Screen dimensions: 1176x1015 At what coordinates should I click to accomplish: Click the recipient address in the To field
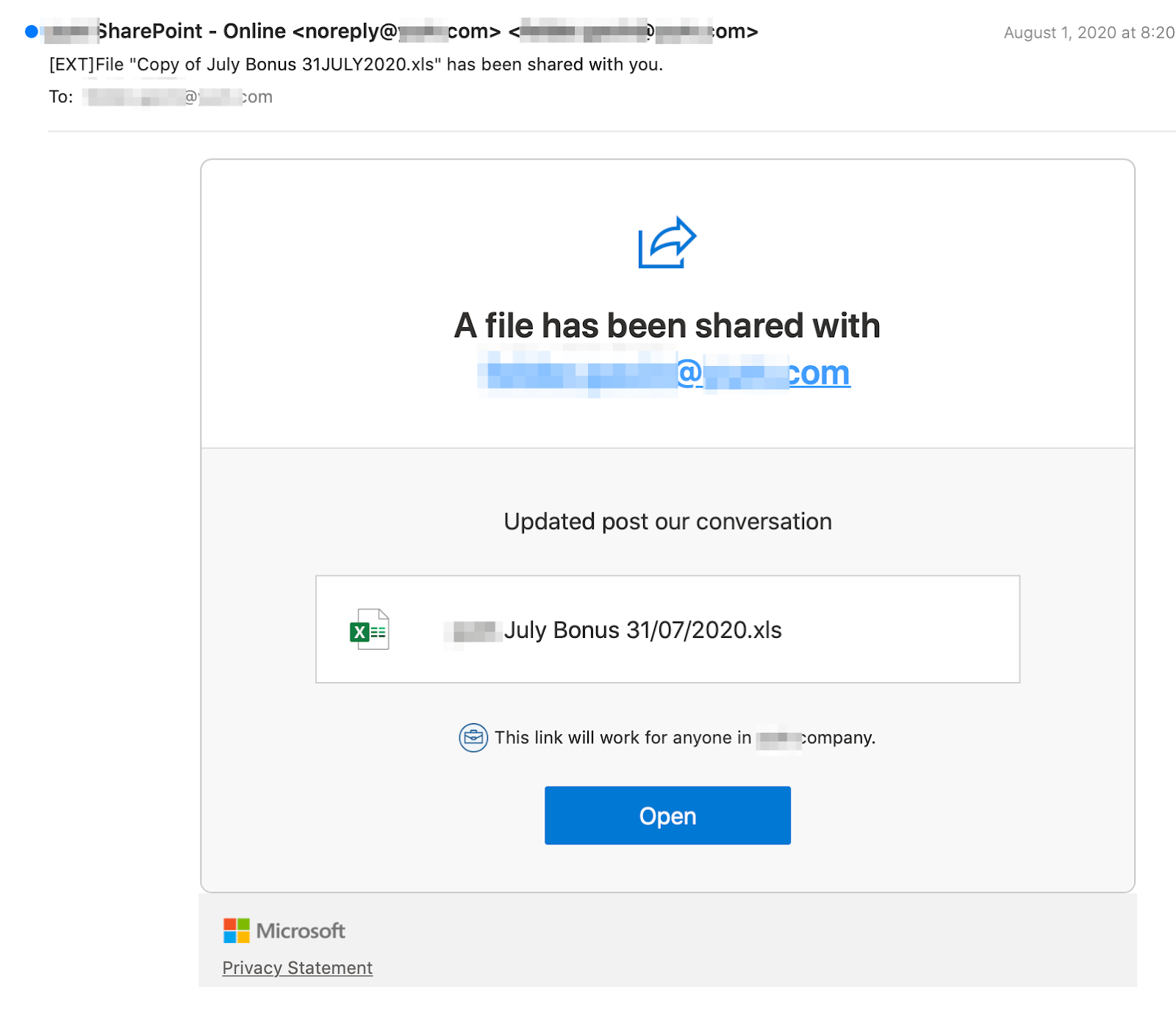(x=178, y=97)
